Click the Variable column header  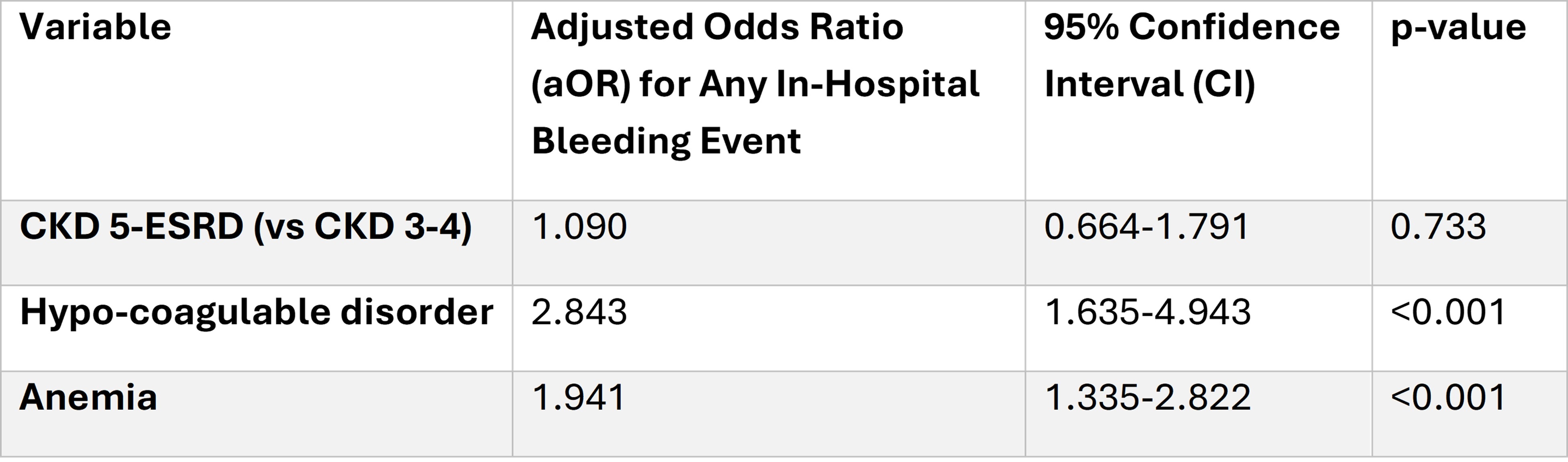point(96,28)
